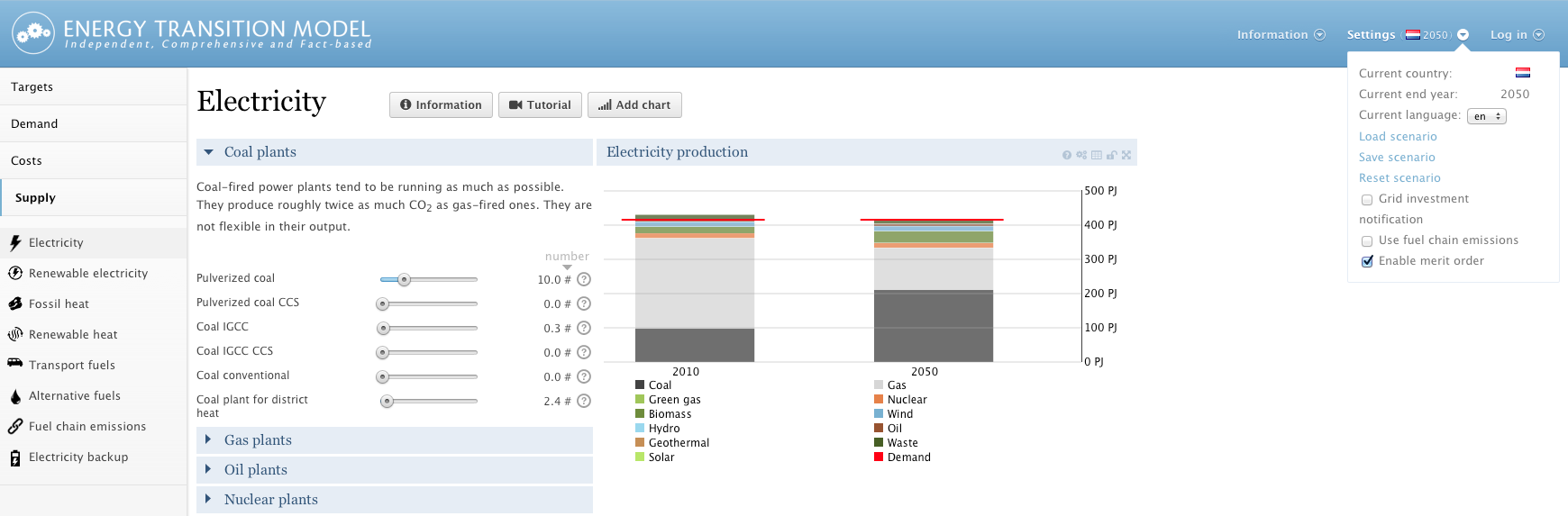The image size is (1568, 516).
Task: Toggle the chart lock icon
Action: [1112, 155]
